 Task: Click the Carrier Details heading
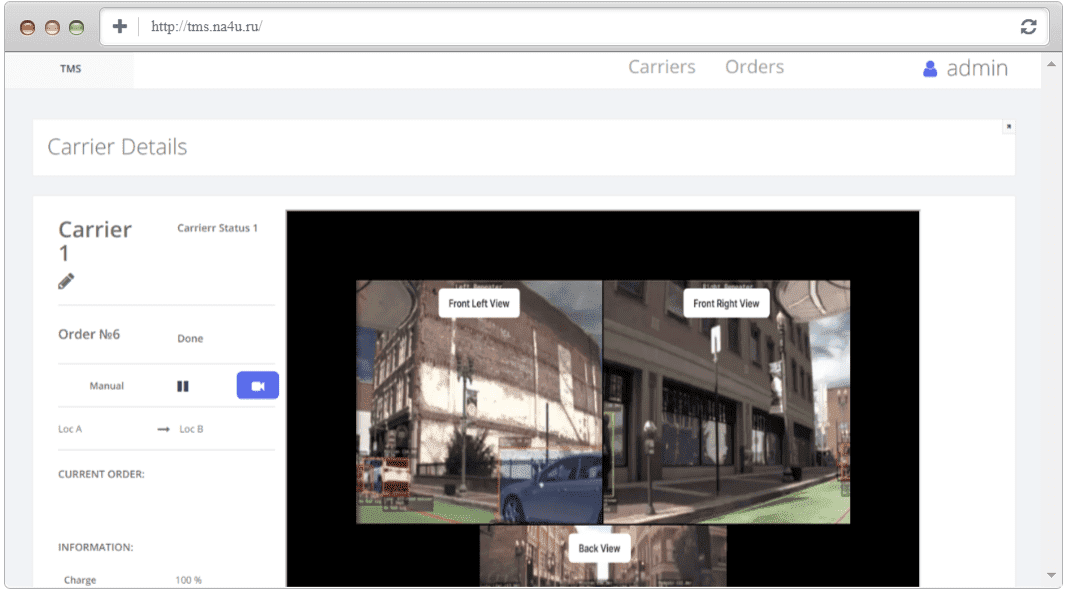tap(117, 147)
